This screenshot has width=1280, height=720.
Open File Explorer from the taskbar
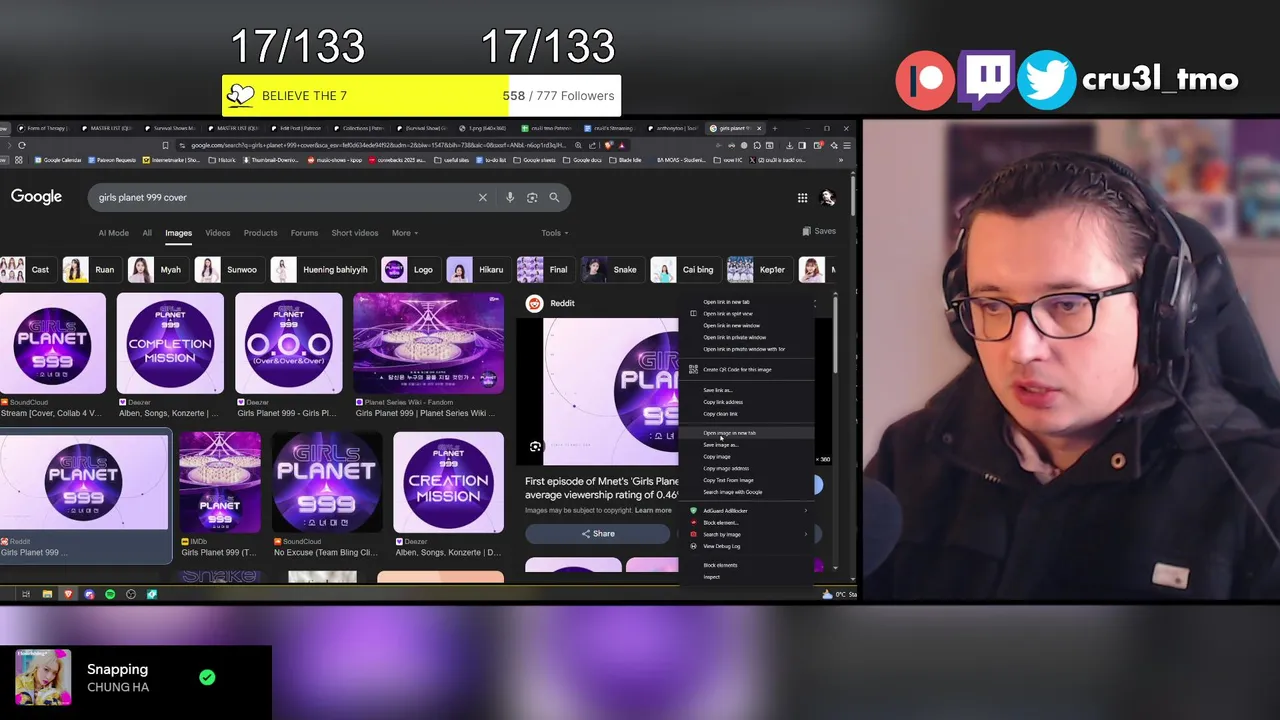47,594
